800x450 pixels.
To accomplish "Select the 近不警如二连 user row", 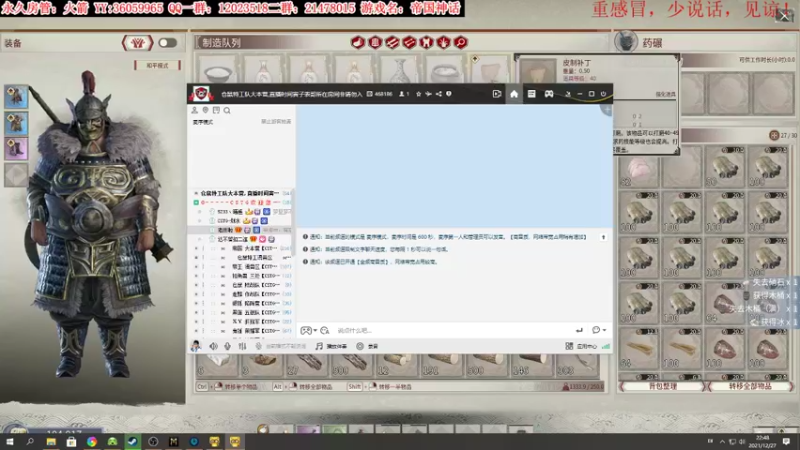I will tap(242, 239).
